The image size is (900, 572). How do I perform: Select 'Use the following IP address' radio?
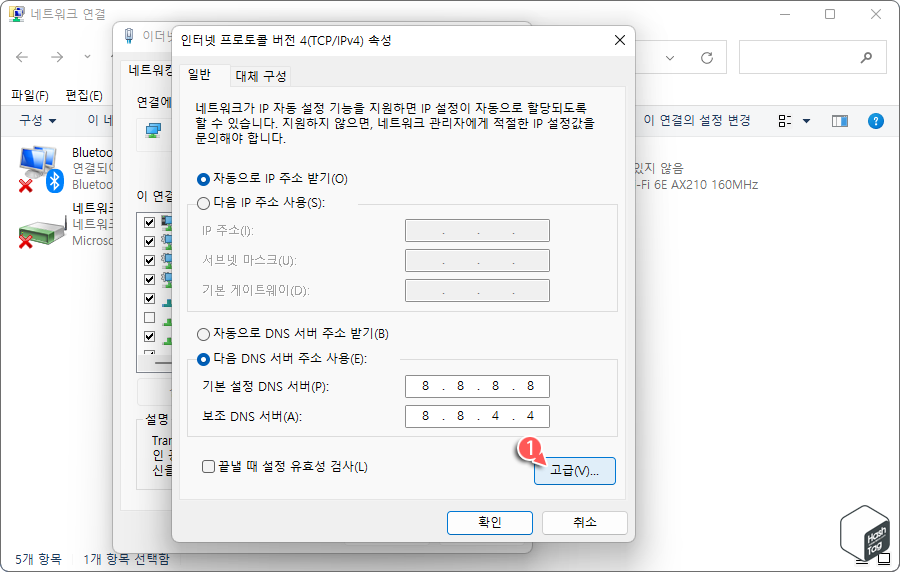(x=203, y=203)
